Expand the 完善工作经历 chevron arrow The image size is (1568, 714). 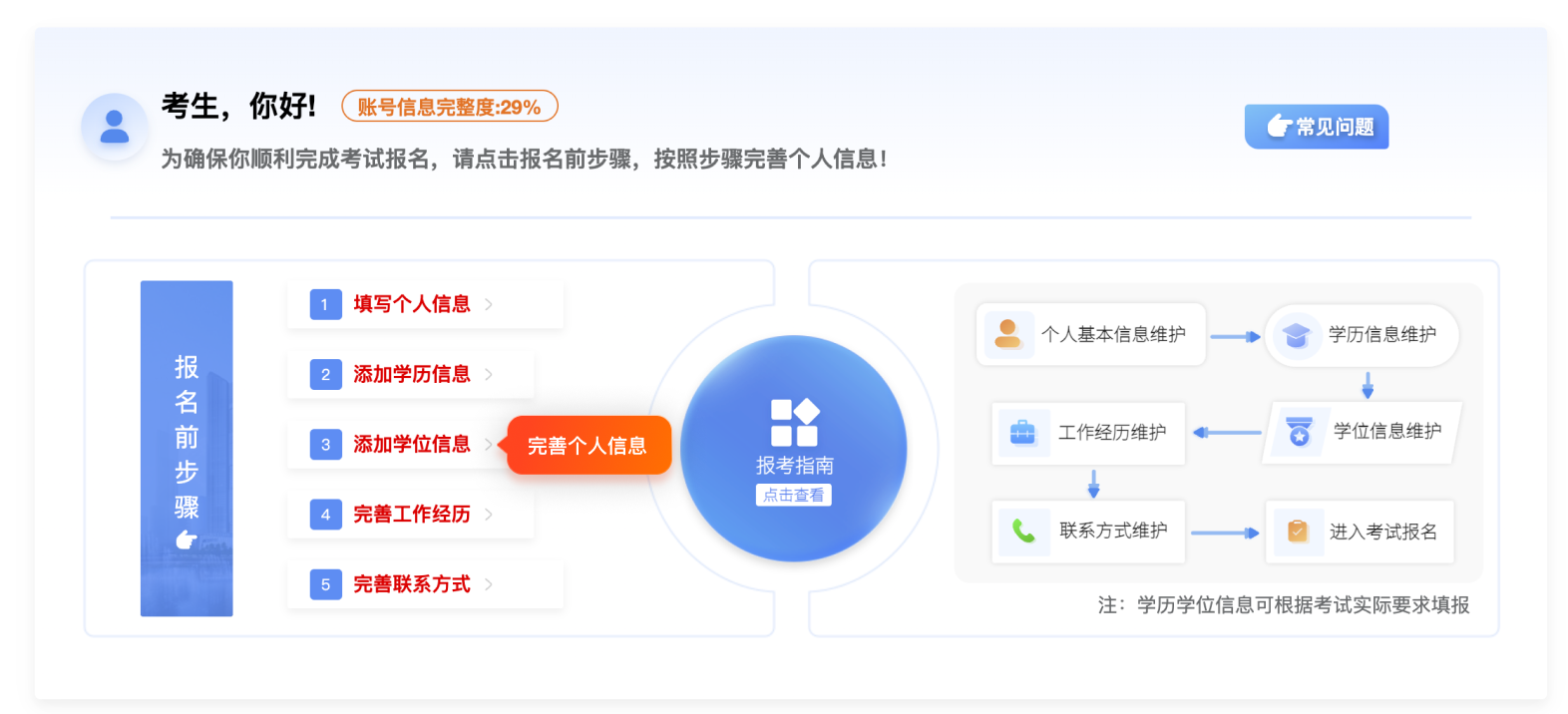pos(489,515)
